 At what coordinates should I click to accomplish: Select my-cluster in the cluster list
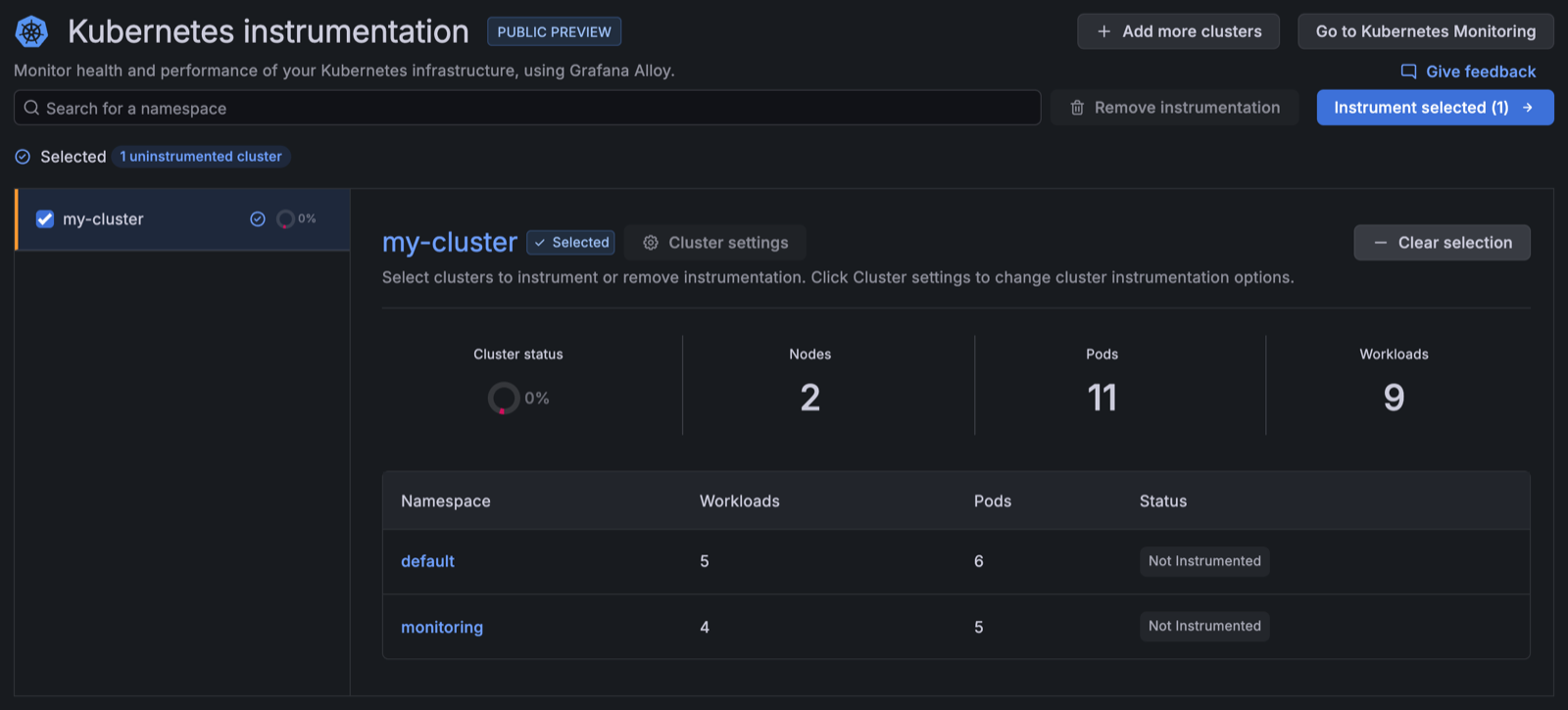click(182, 219)
